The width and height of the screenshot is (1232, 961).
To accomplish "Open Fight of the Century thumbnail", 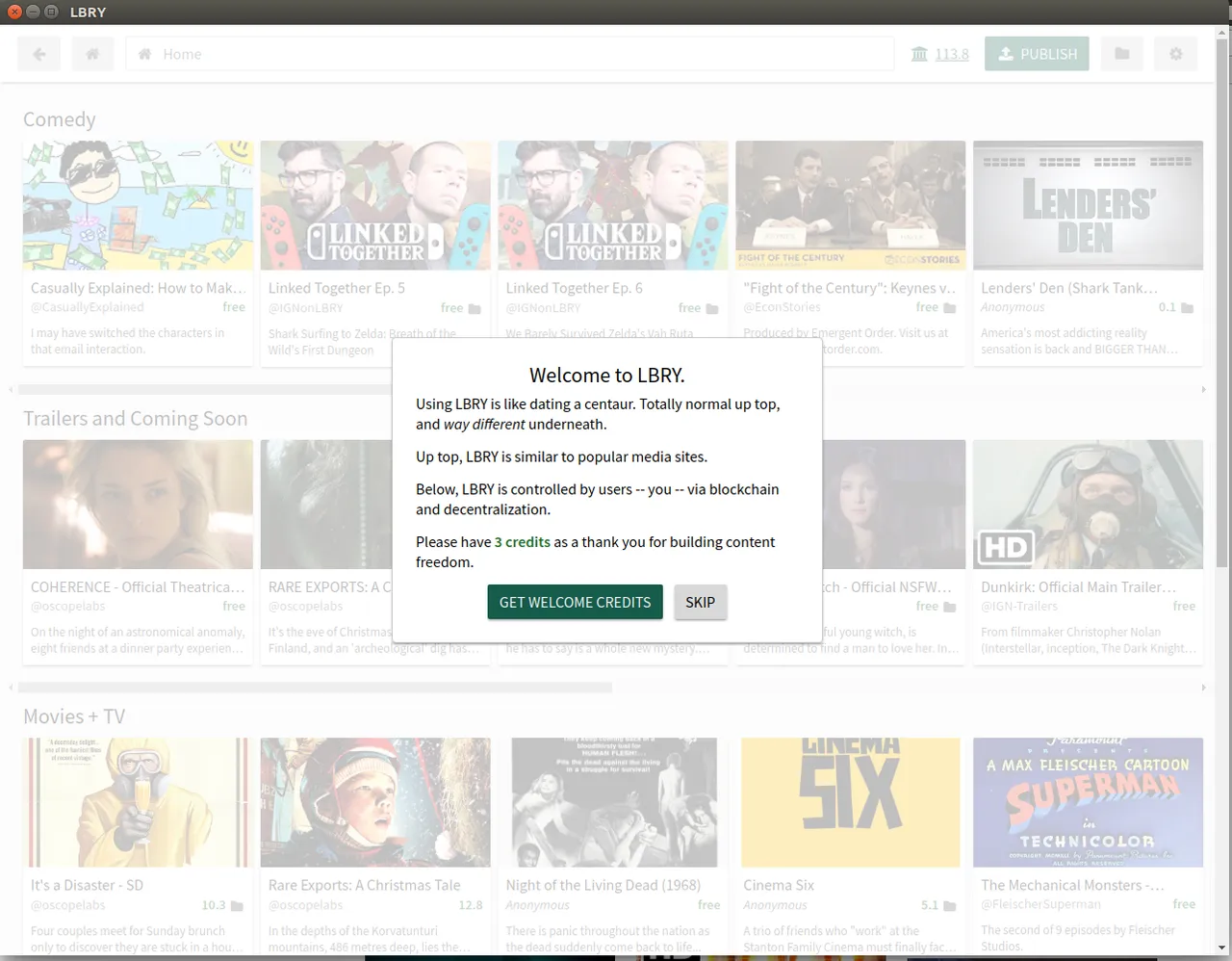I will (851, 205).
